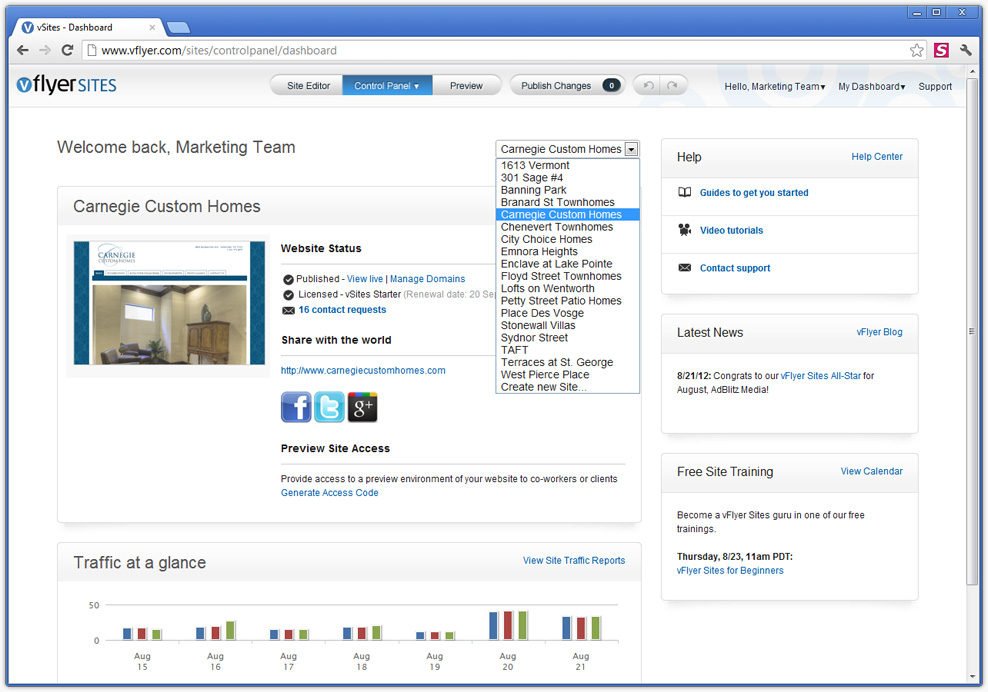This screenshot has width=988, height=692.
Task: Choose Terraces at St. George
Action: click(x=567, y=362)
